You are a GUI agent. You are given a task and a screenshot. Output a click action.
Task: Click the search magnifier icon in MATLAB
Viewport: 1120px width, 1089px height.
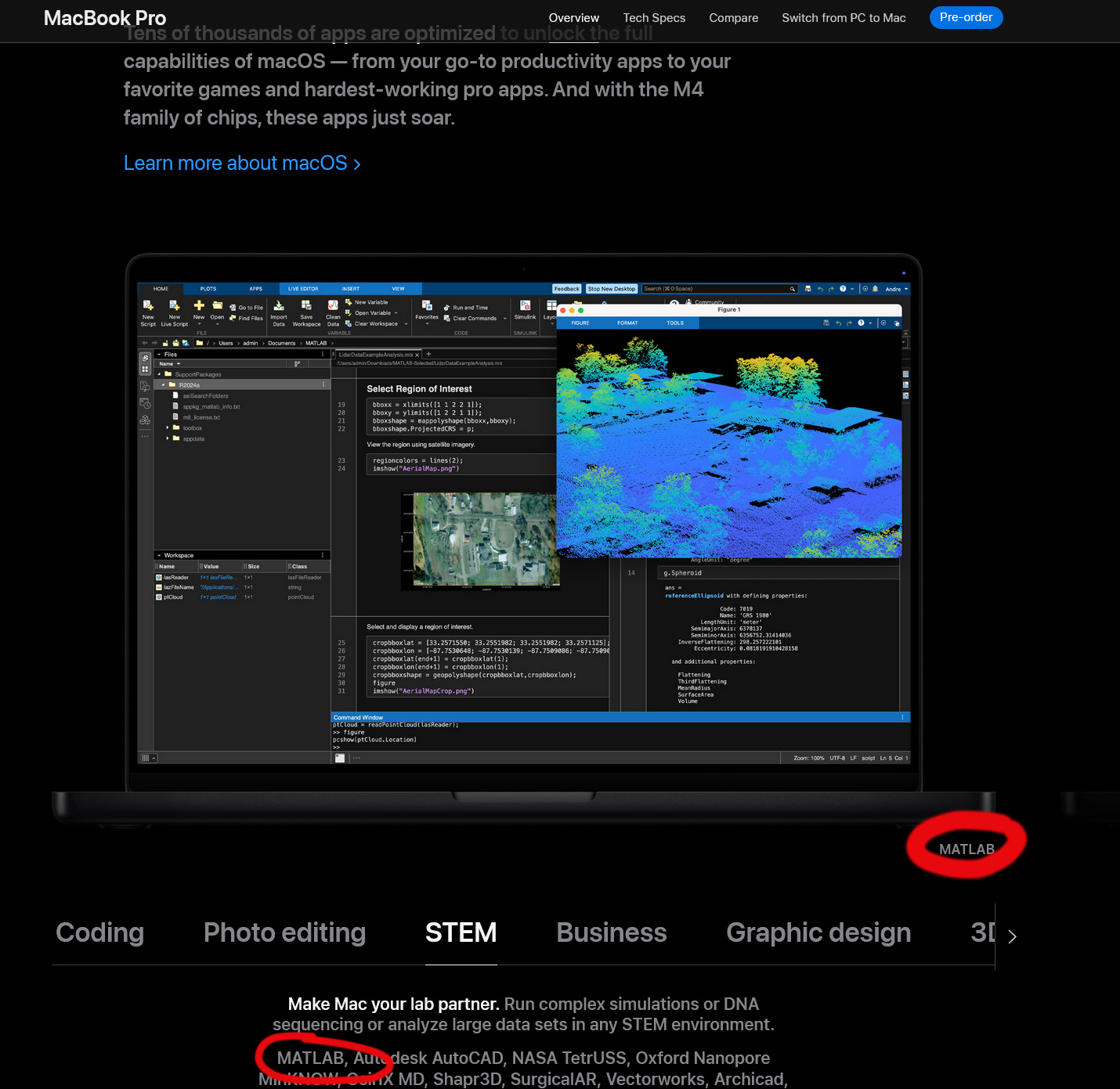tap(793, 289)
